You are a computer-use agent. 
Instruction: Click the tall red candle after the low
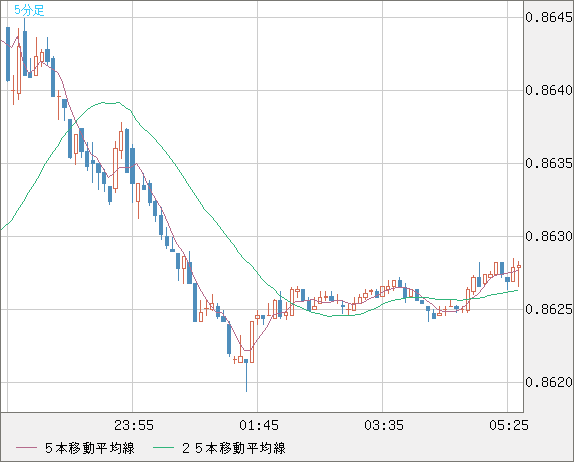(252, 342)
